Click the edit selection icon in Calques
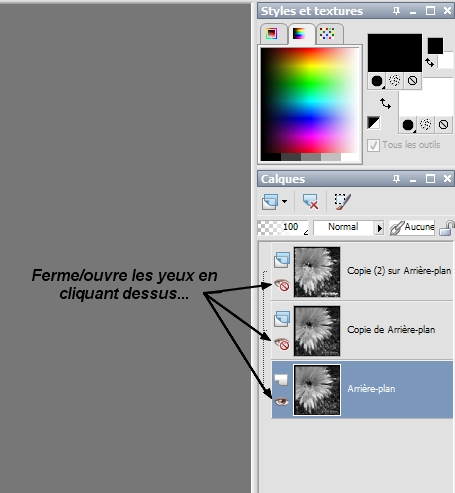455x493 pixels. (342, 202)
